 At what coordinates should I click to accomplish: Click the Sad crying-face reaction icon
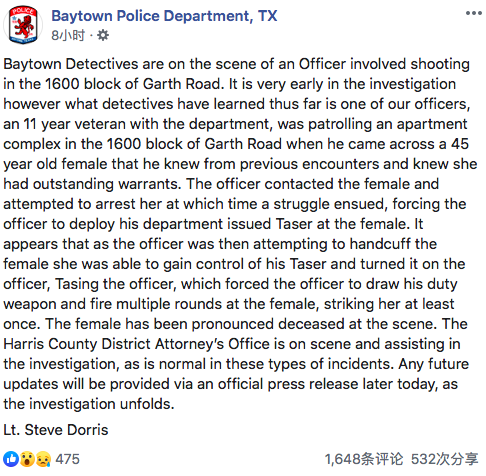(x=43, y=459)
